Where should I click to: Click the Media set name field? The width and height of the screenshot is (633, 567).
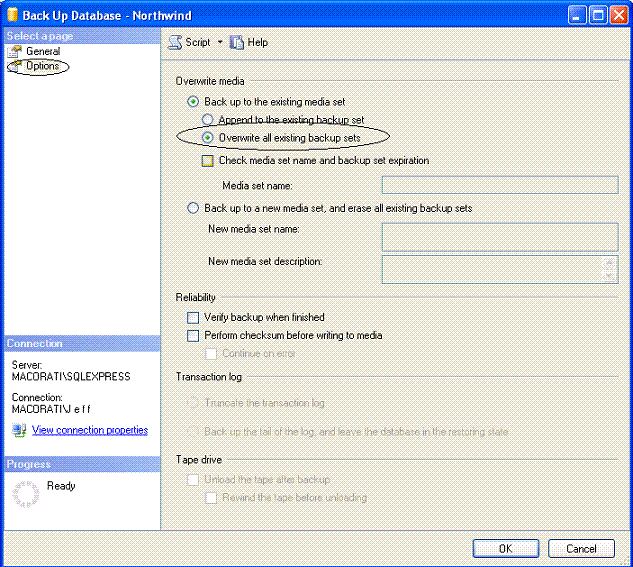tap(500, 185)
